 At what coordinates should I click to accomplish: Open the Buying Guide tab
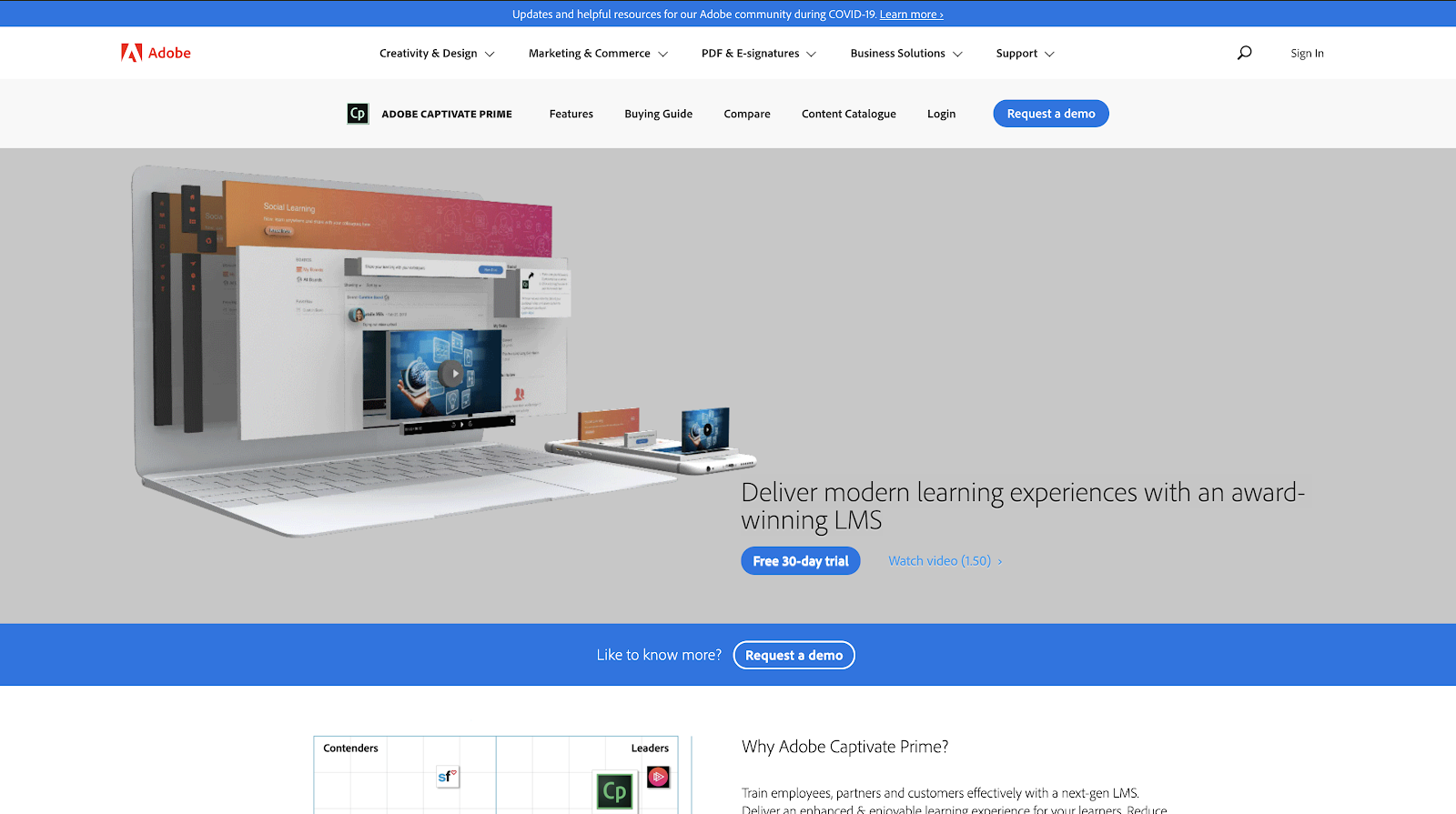[659, 114]
